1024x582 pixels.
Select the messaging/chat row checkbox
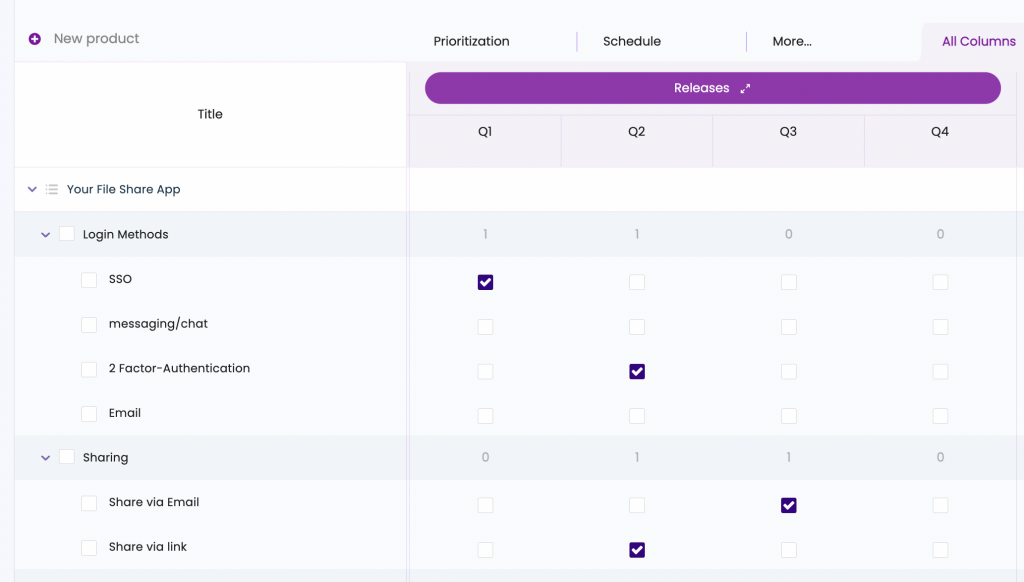(89, 325)
